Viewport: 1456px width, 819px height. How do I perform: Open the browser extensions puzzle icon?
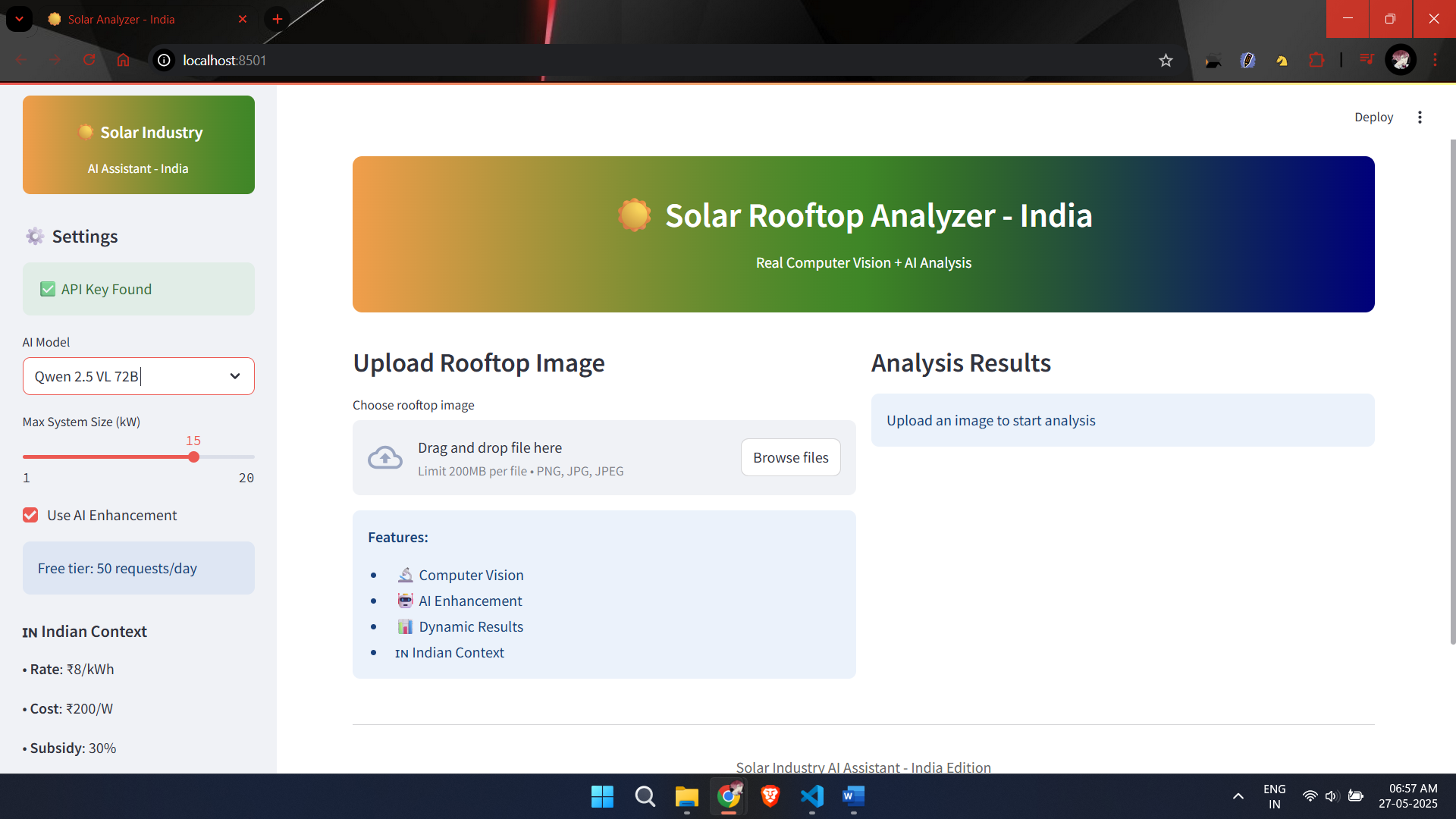(x=1316, y=60)
